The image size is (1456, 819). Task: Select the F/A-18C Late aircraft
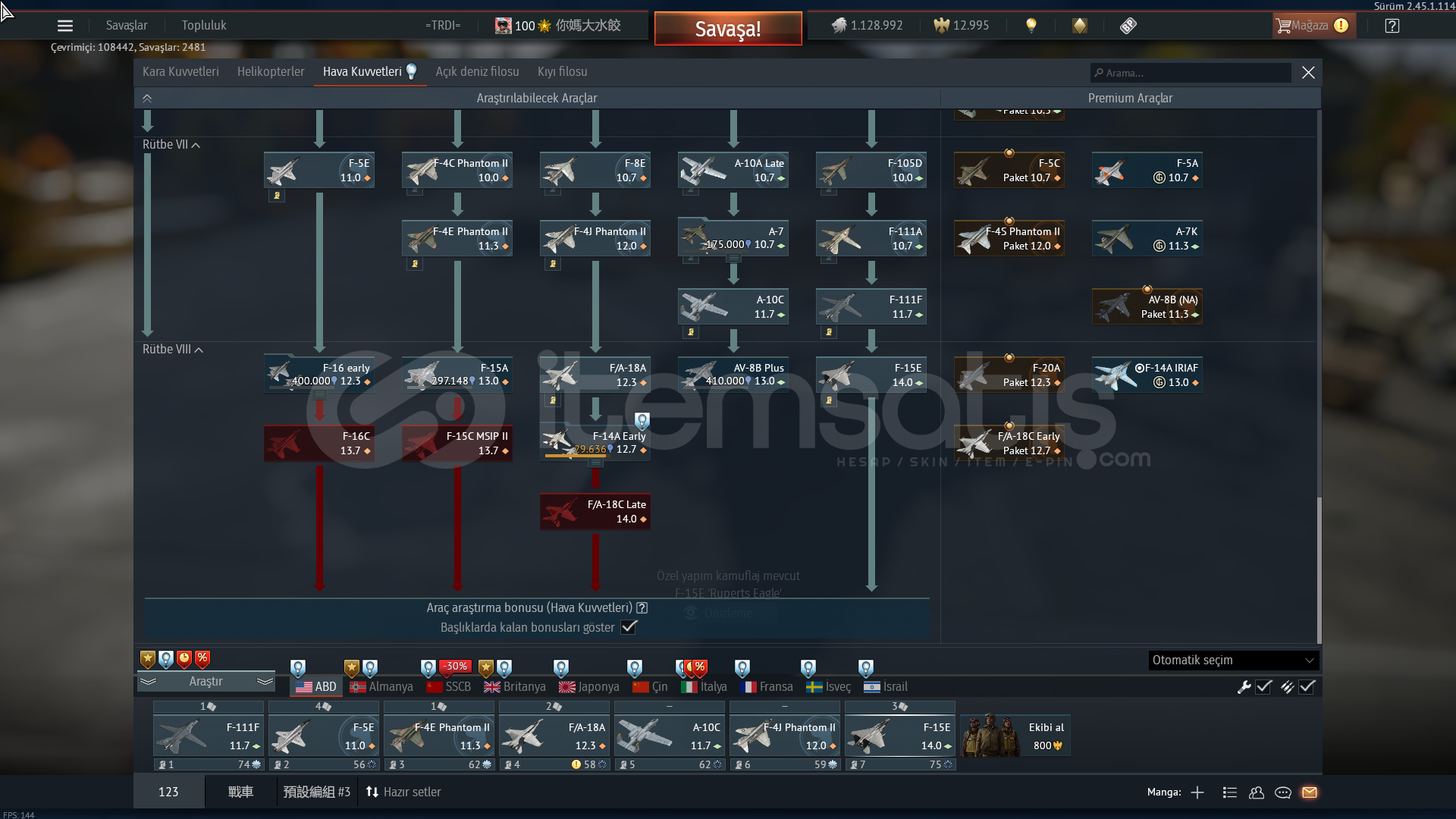(x=595, y=511)
